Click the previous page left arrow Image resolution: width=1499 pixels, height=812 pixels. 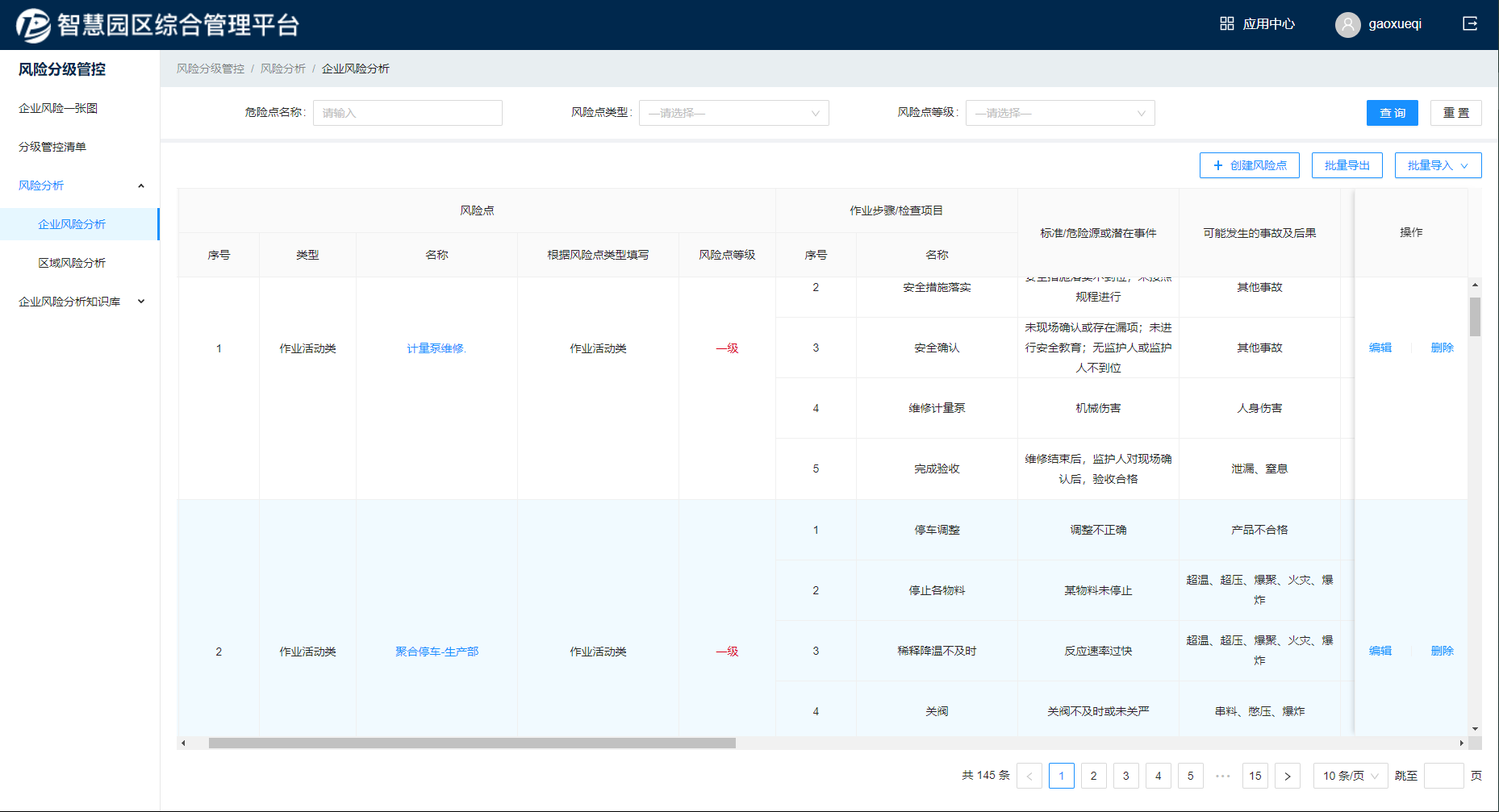coord(1029,776)
